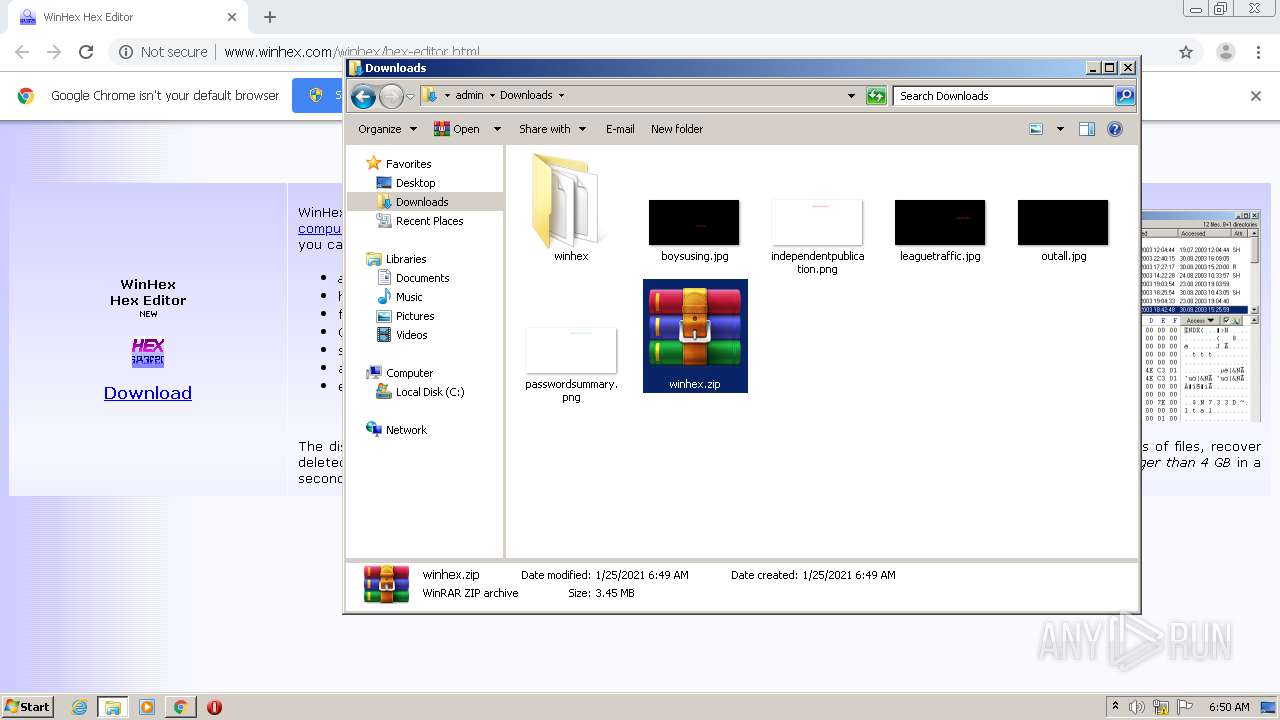
Task: Click the WinHex HEX logo image
Action: point(148,353)
